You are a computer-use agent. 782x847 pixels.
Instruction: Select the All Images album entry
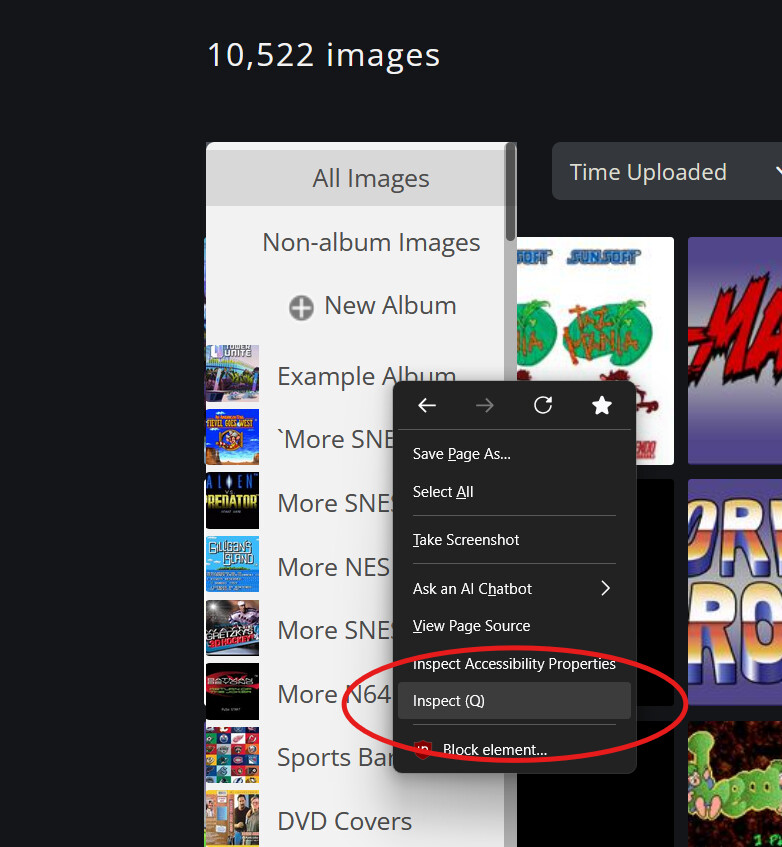(370, 179)
